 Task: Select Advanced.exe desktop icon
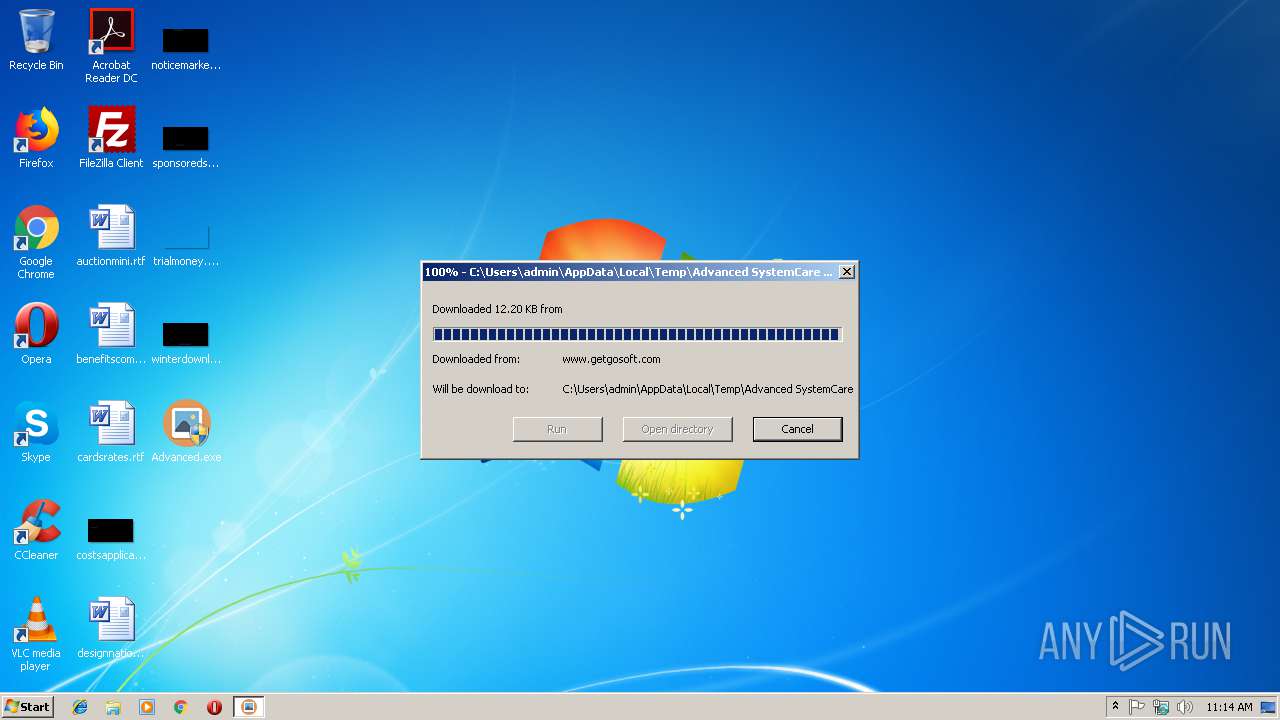click(x=186, y=432)
